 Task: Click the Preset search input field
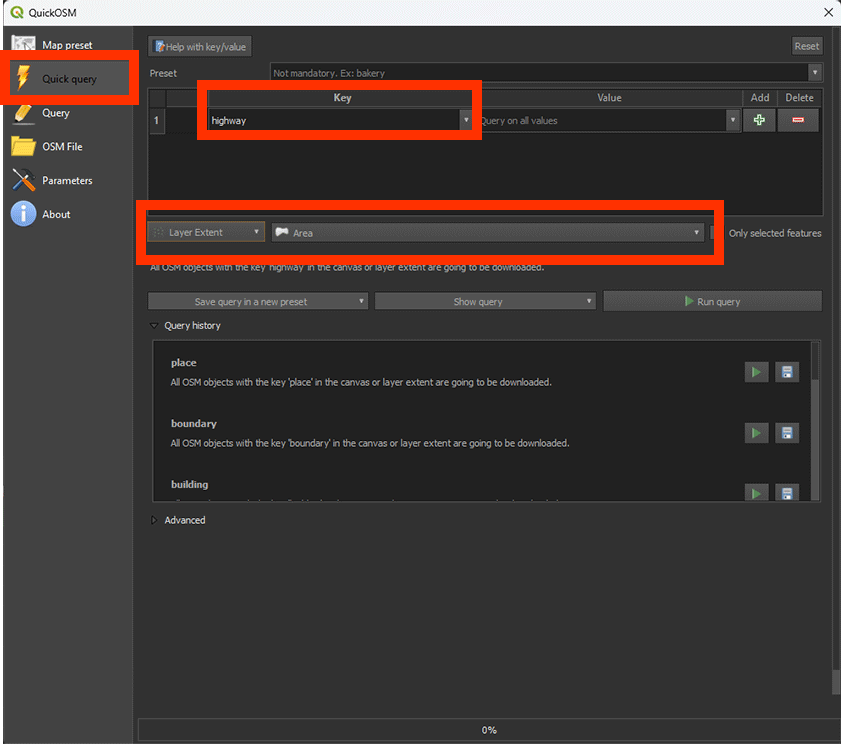coord(540,73)
